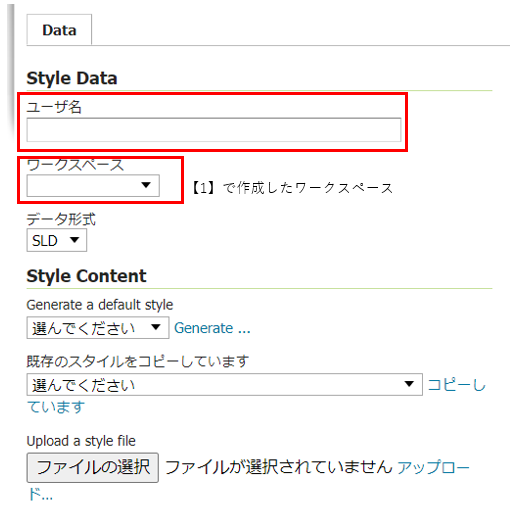The height and width of the screenshot is (516, 510).
Task: Expand the Generate a default style dropdown
Action: coord(98,328)
